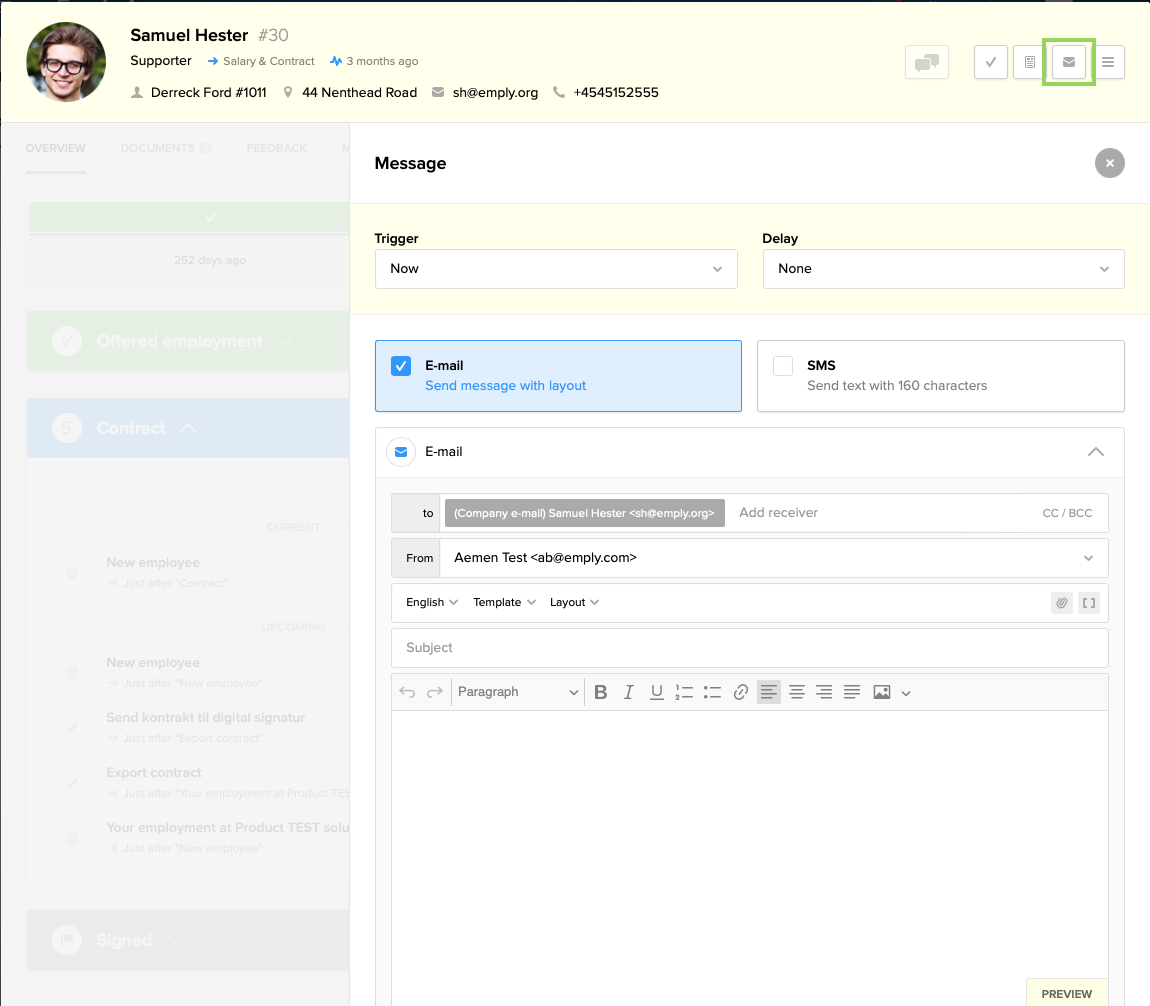1150x1006 pixels.
Task: Click the insert image icon
Action: pyautogui.click(x=881, y=692)
